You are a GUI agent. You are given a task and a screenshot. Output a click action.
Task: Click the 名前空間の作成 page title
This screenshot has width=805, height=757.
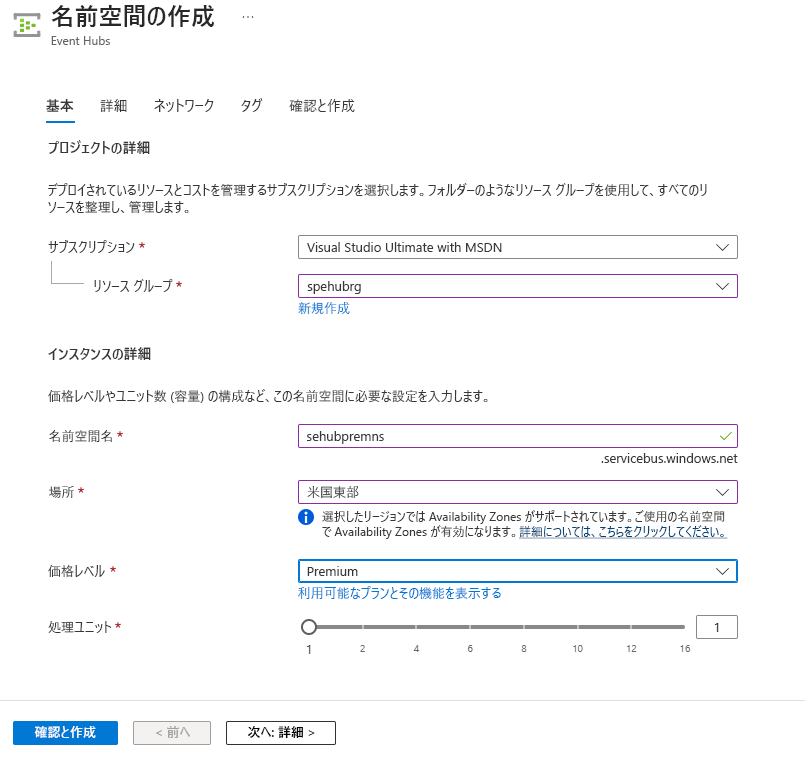pos(132,16)
